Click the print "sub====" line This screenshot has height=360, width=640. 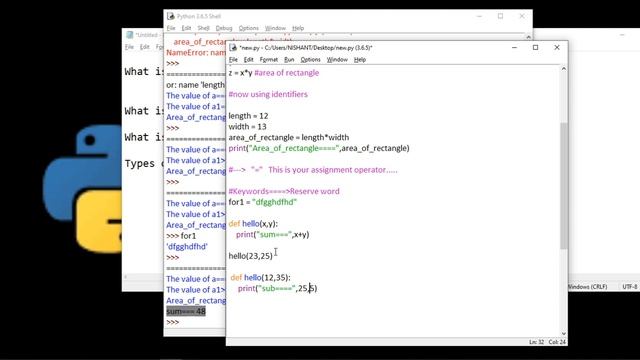(x=278, y=289)
